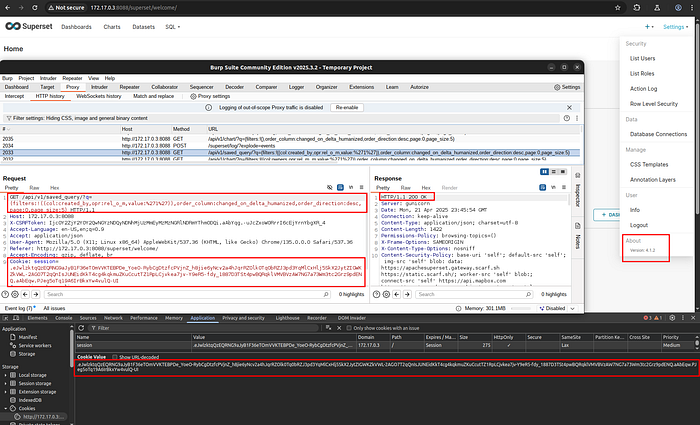Open DevTools Network tab
The image size is (700, 425).
tap(113, 318)
